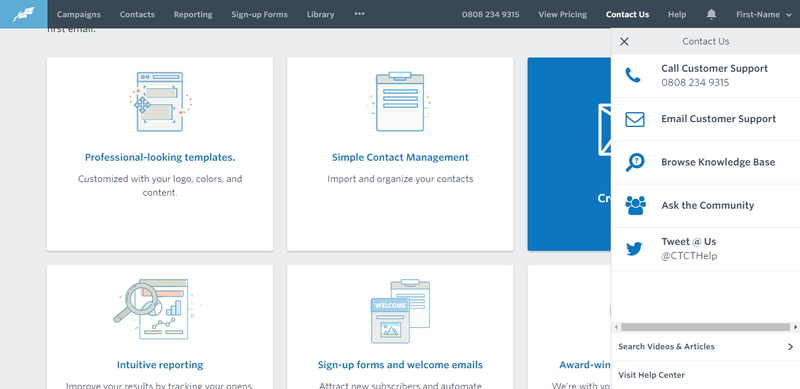Click the Twitter bird icon
The image size is (800, 389).
tap(634, 249)
